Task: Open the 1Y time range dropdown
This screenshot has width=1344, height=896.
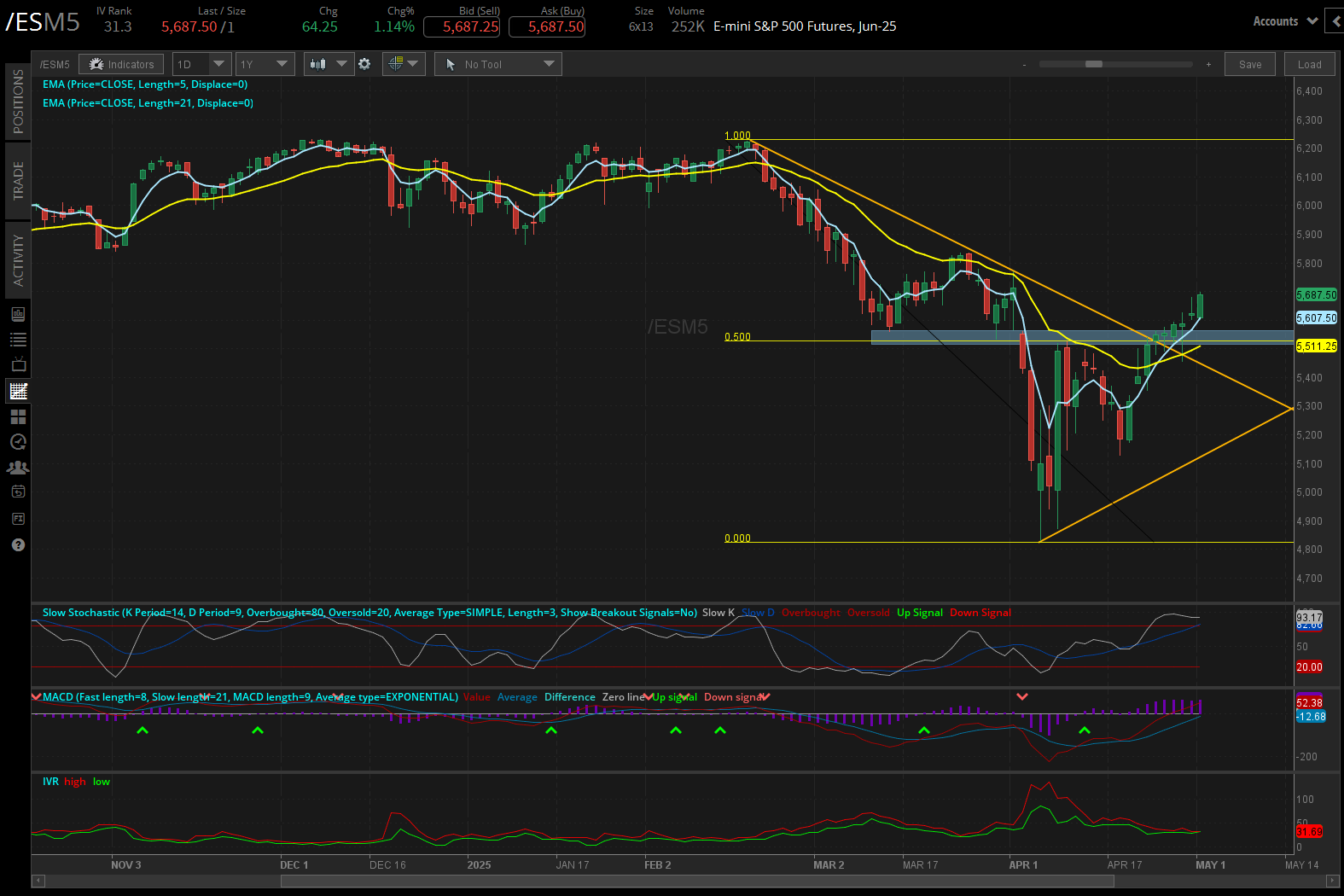Action: coord(265,64)
